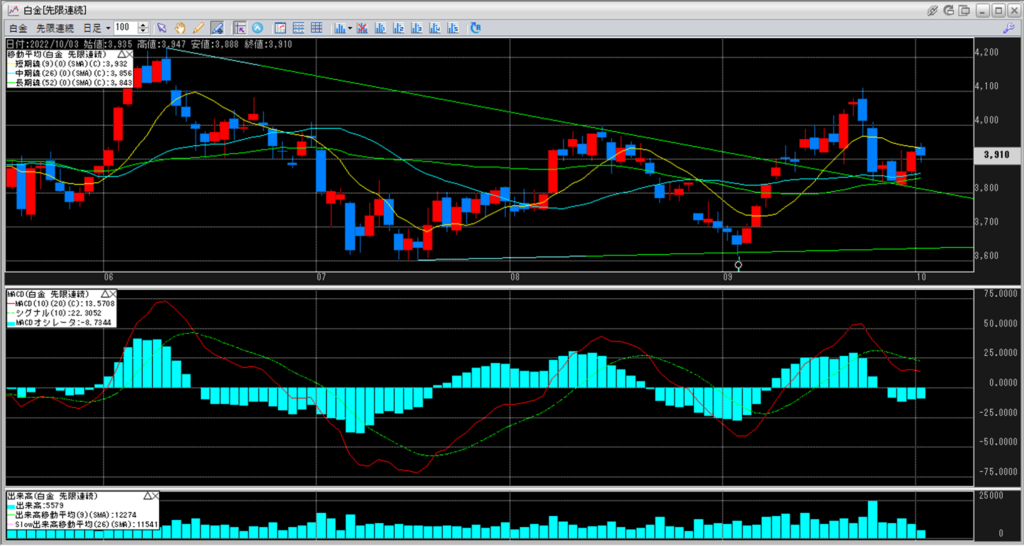
Task: Decrease bar count with spinner down arrow
Action: 144,31
